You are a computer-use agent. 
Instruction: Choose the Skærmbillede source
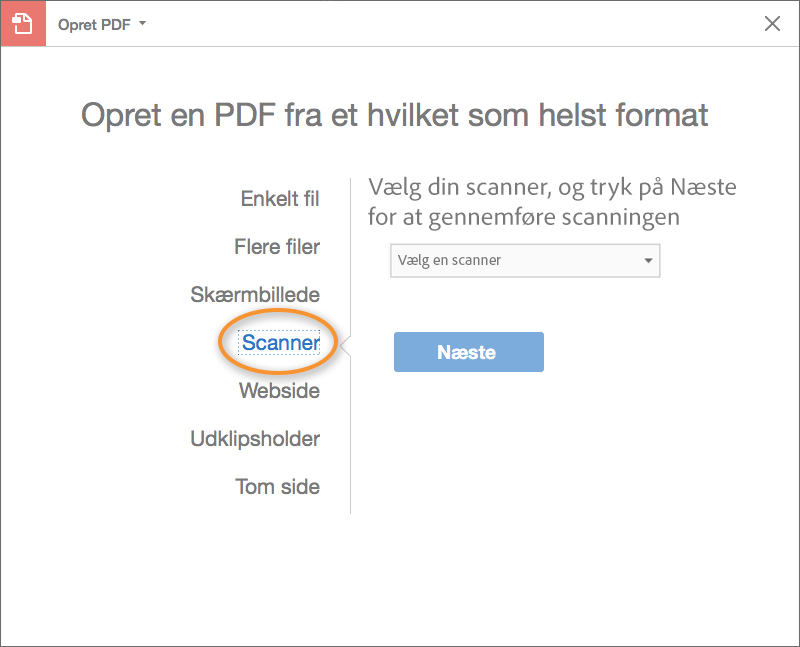255,295
